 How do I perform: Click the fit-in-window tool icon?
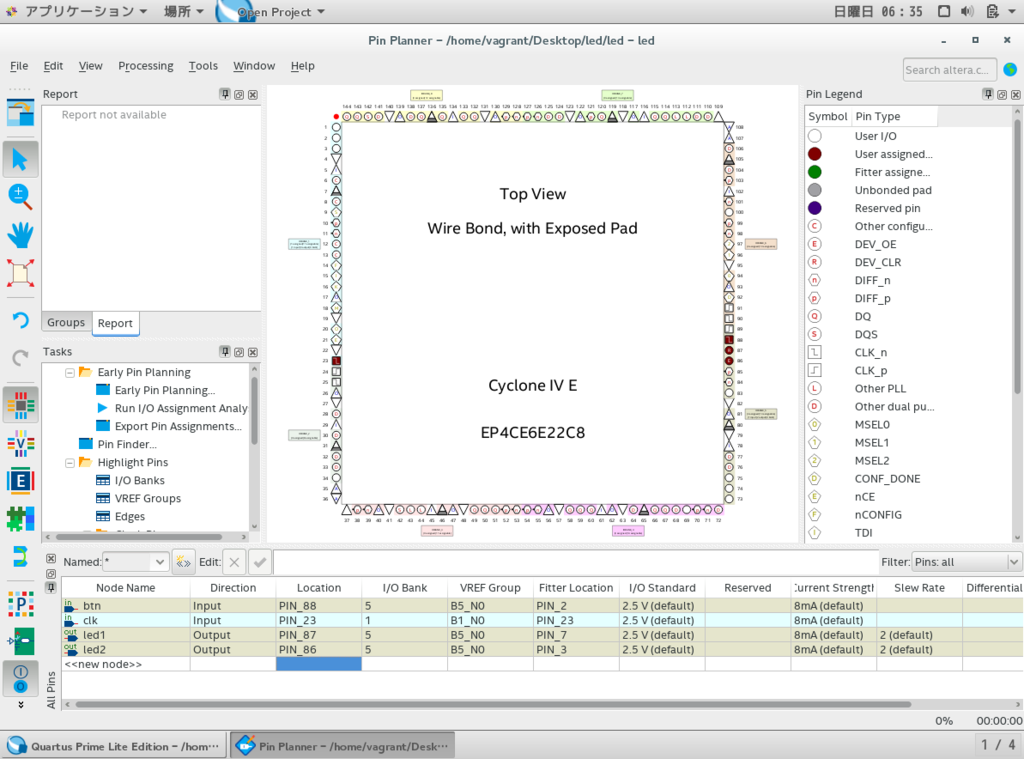click(20, 273)
